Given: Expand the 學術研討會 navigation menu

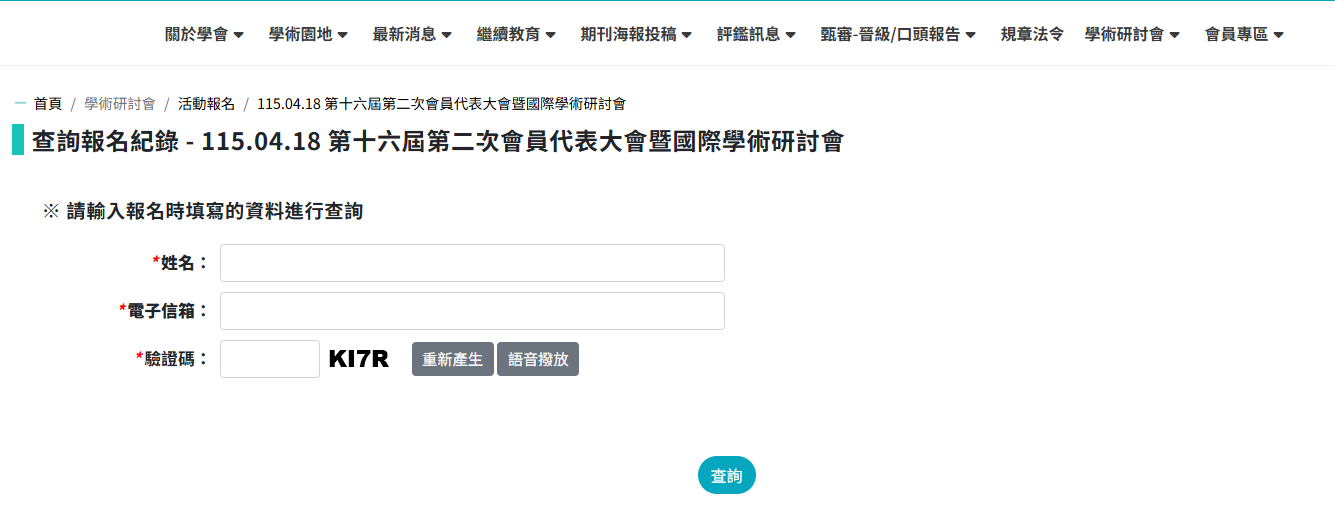Looking at the screenshot, I should point(1132,34).
